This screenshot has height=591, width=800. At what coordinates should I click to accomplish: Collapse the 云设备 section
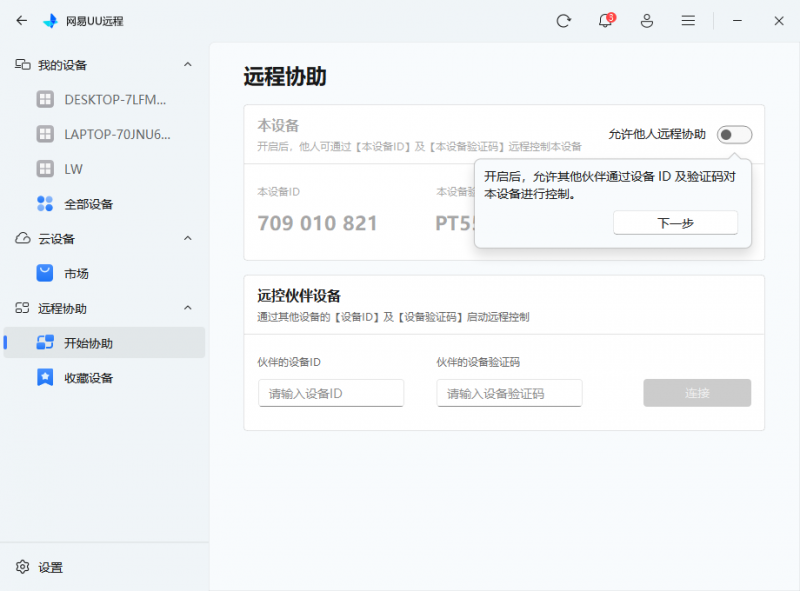190,238
